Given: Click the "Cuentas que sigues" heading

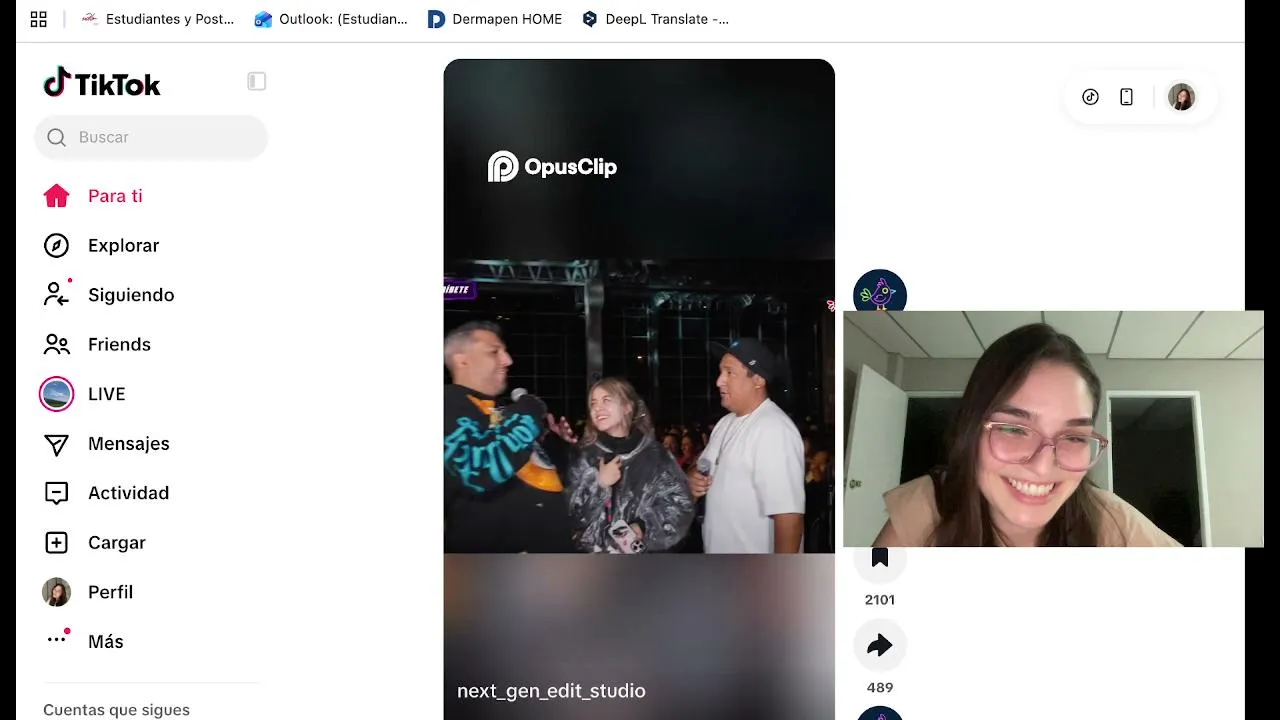Looking at the screenshot, I should point(116,710).
